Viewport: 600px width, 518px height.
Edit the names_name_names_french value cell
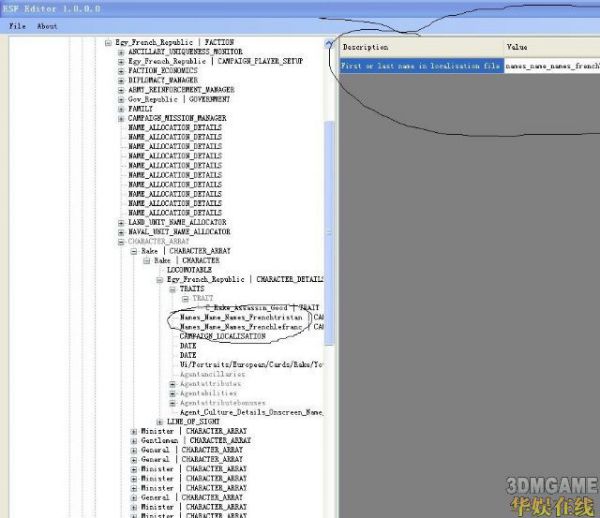pyautogui.click(x=551, y=65)
